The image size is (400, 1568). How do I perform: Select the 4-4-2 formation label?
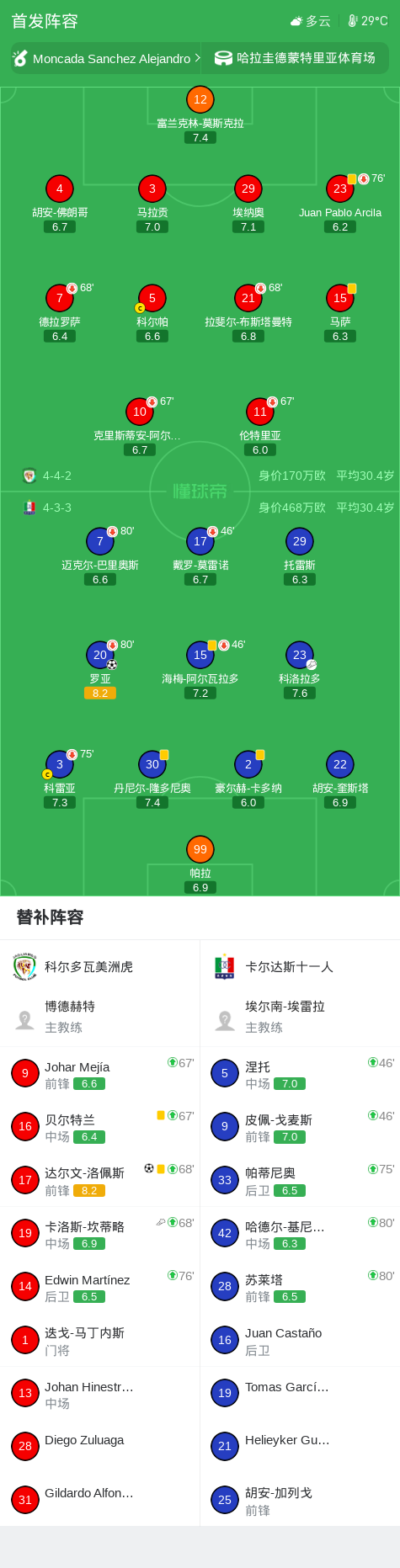coord(57,476)
